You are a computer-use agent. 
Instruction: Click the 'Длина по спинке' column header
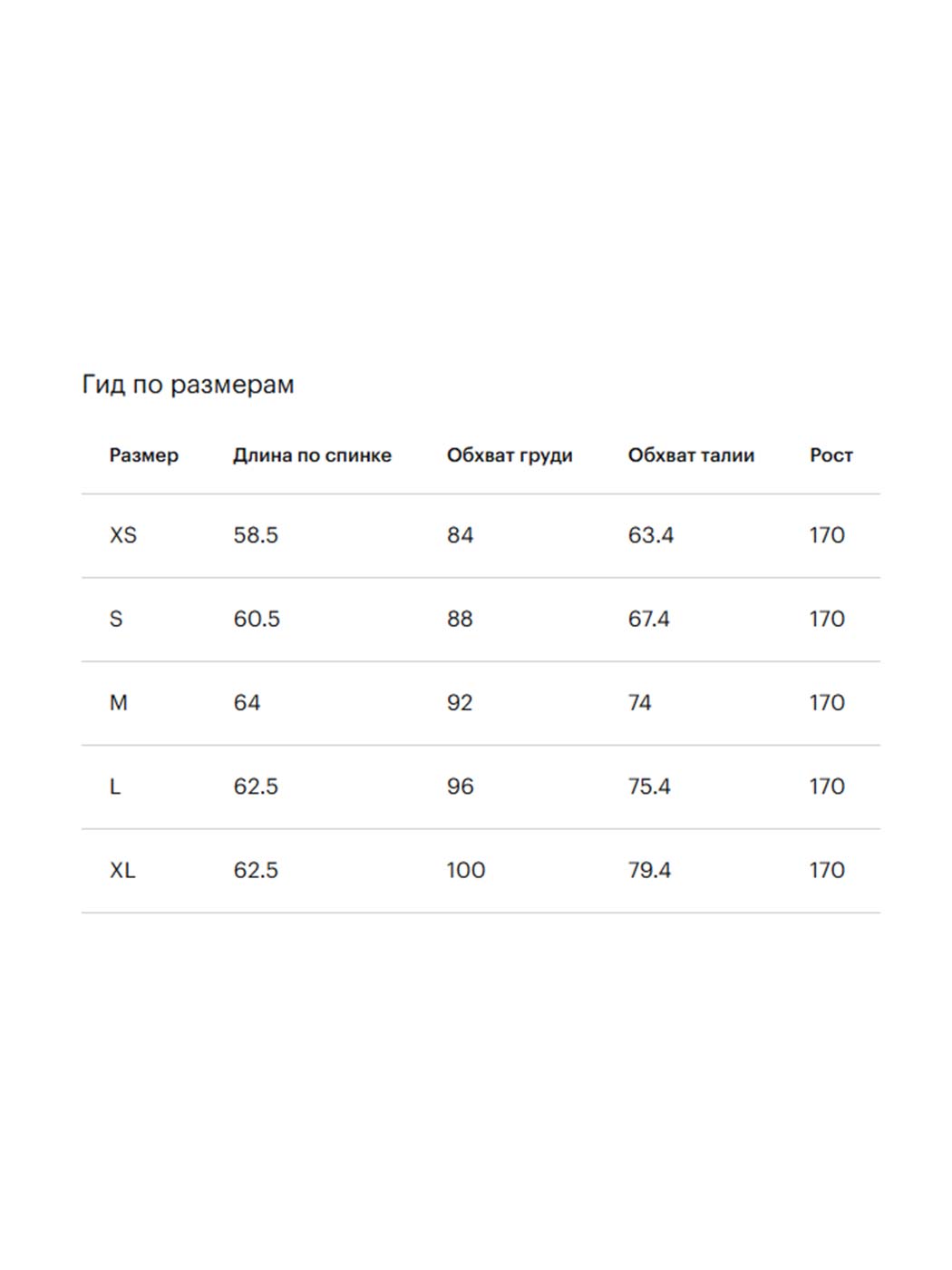coord(312,455)
